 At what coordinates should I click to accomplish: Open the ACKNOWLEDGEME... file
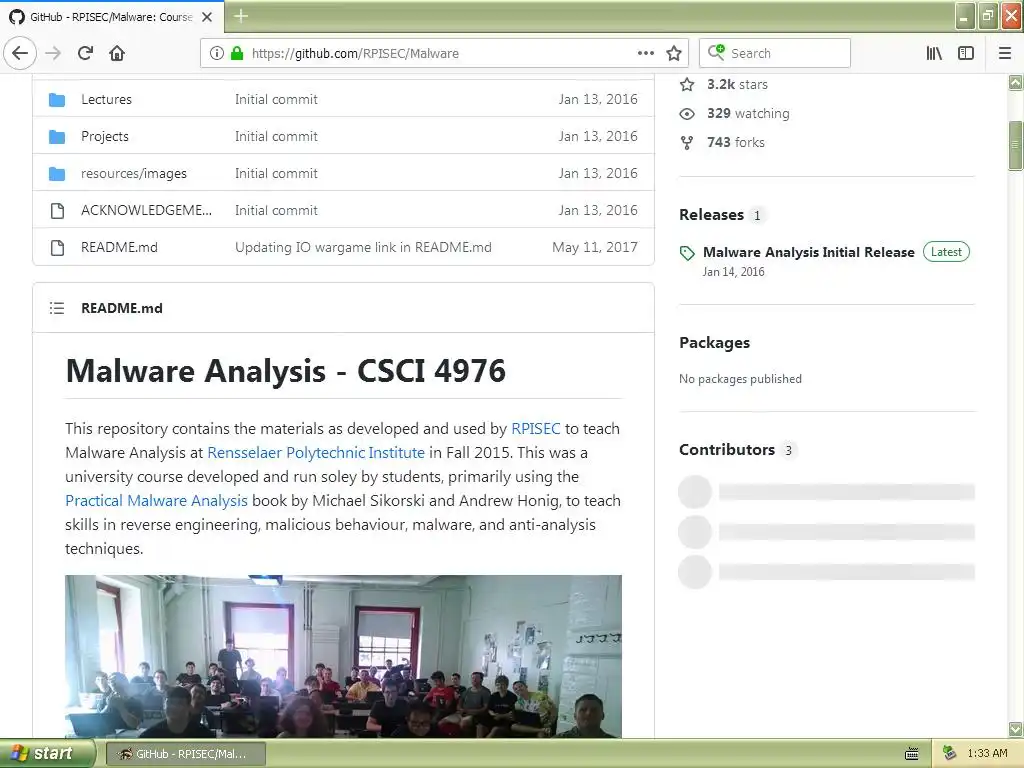pos(146,210)
